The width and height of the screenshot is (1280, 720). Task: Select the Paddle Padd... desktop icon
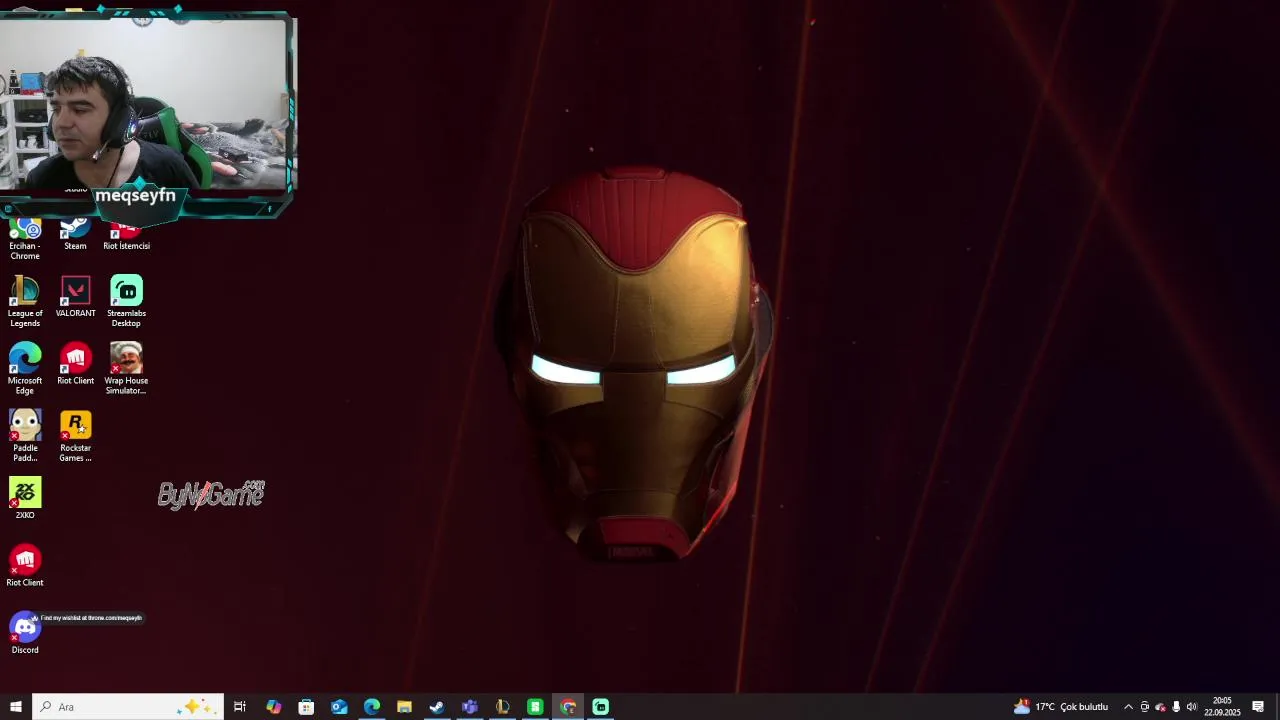25,436
